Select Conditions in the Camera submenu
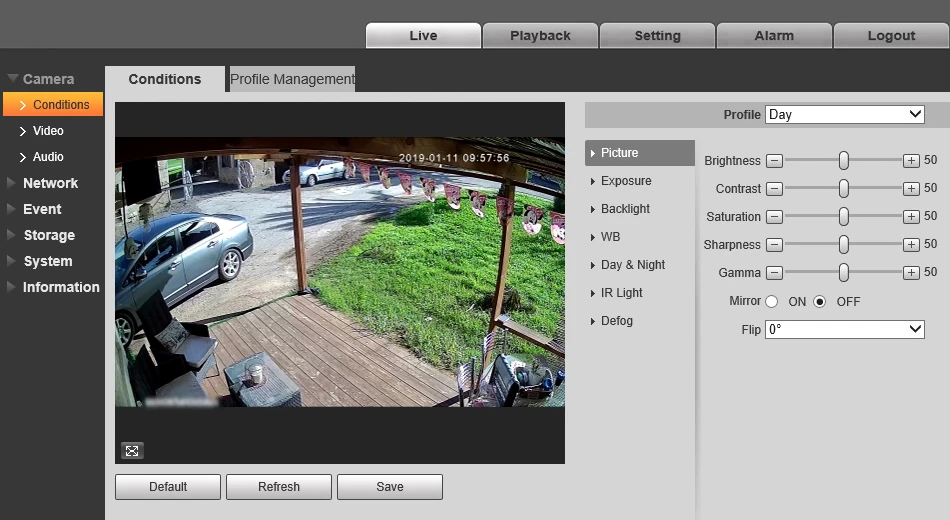Image resolution: width=950 pixels, height=520 pixels. pos(53,104)
